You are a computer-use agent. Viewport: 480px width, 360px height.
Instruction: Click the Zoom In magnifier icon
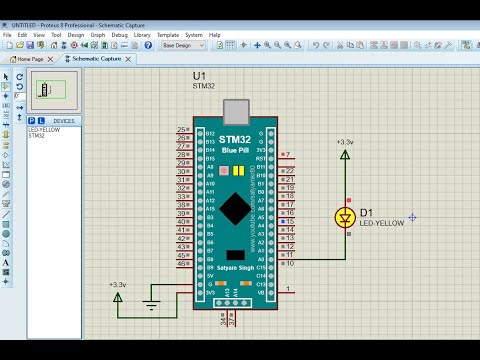coord(267,45)
